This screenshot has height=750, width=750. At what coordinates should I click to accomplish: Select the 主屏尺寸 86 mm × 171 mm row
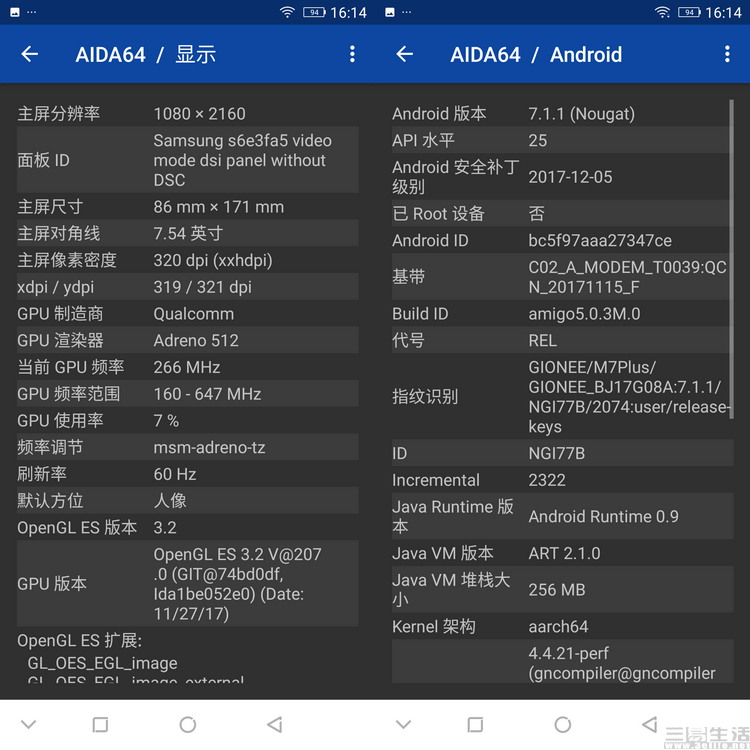click(188, 207)
